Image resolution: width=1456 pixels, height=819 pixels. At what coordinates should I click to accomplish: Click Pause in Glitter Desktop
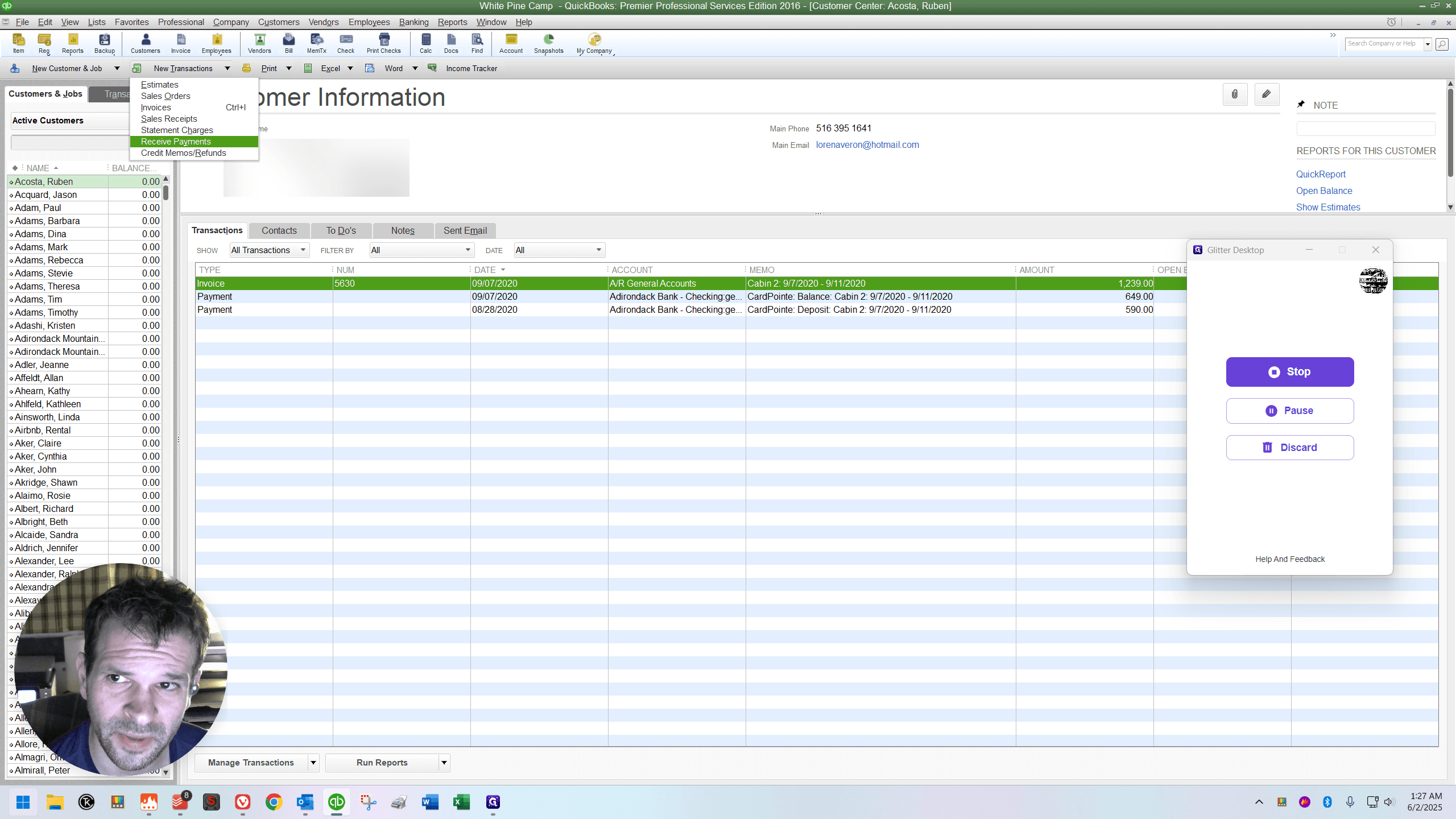click(x=1290, y=411)
